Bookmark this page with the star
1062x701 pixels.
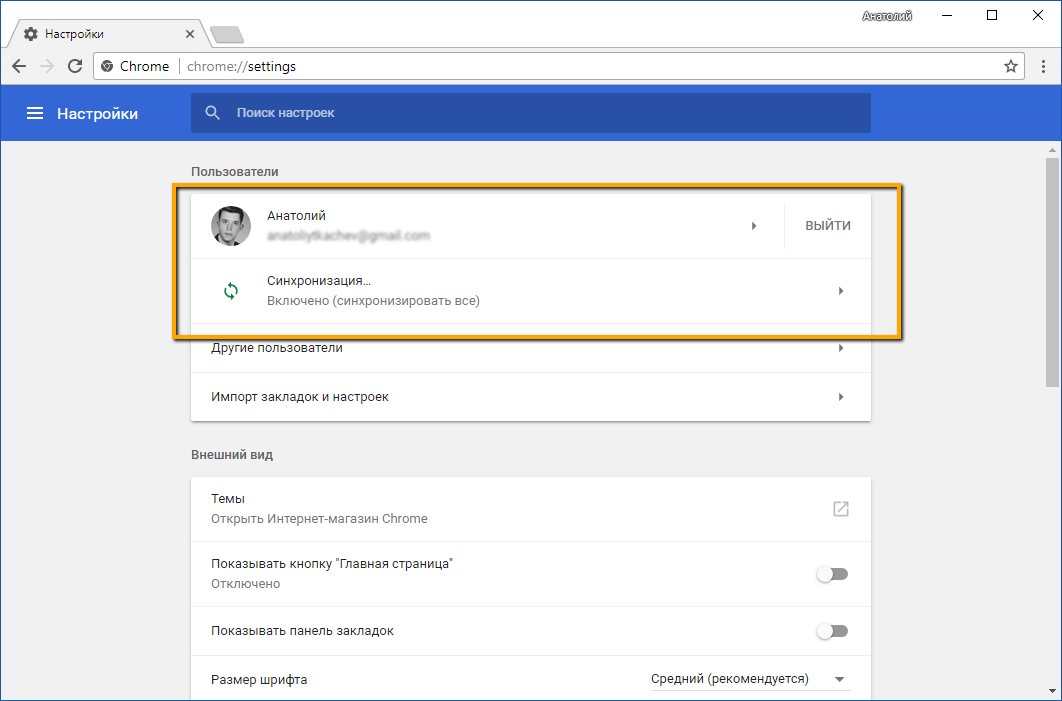[x=1011, y=66]
